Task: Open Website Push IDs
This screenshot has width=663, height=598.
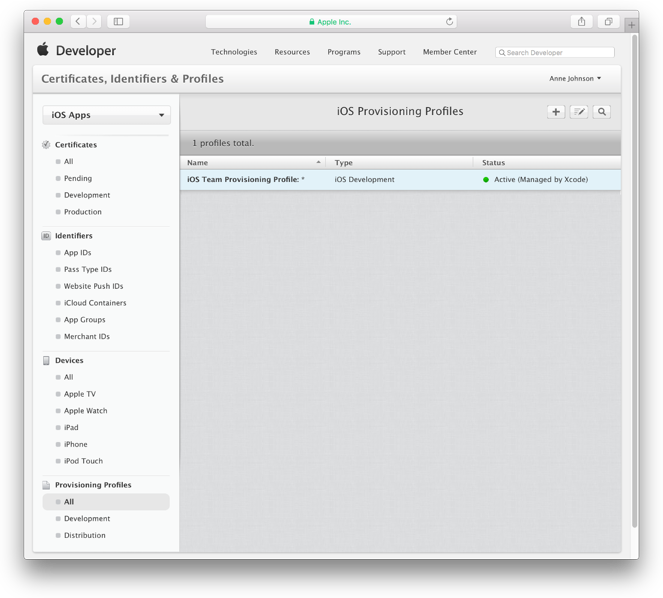Action: tap(93, 286)
